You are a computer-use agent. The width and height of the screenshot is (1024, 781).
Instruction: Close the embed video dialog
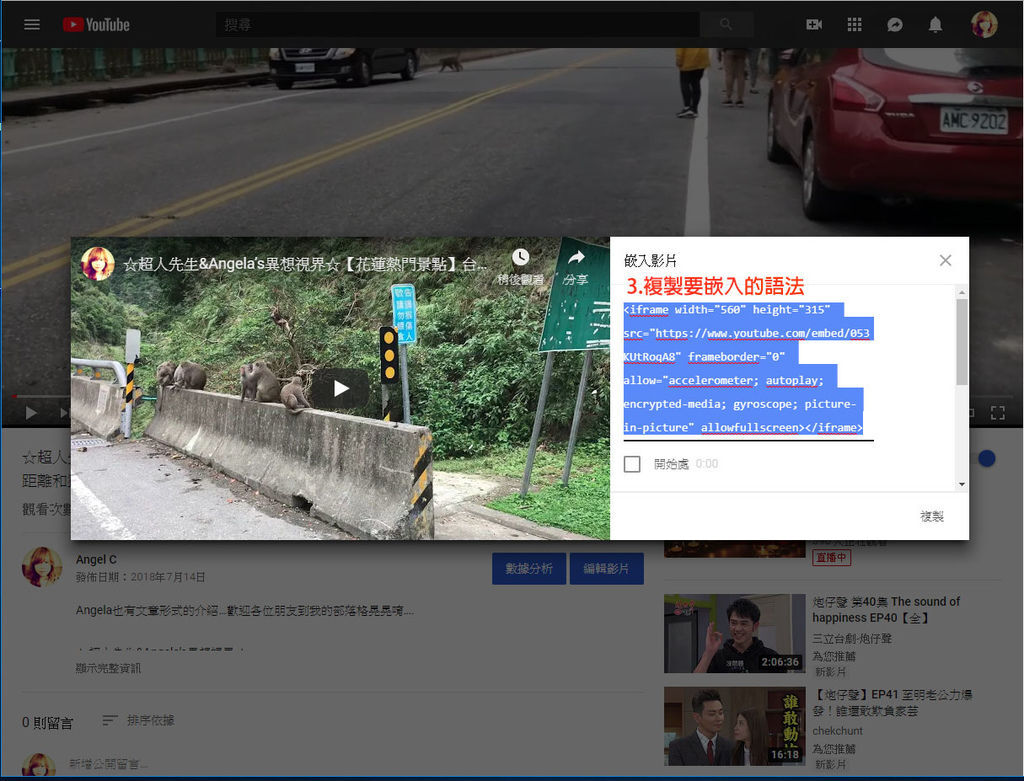(945, 261)
